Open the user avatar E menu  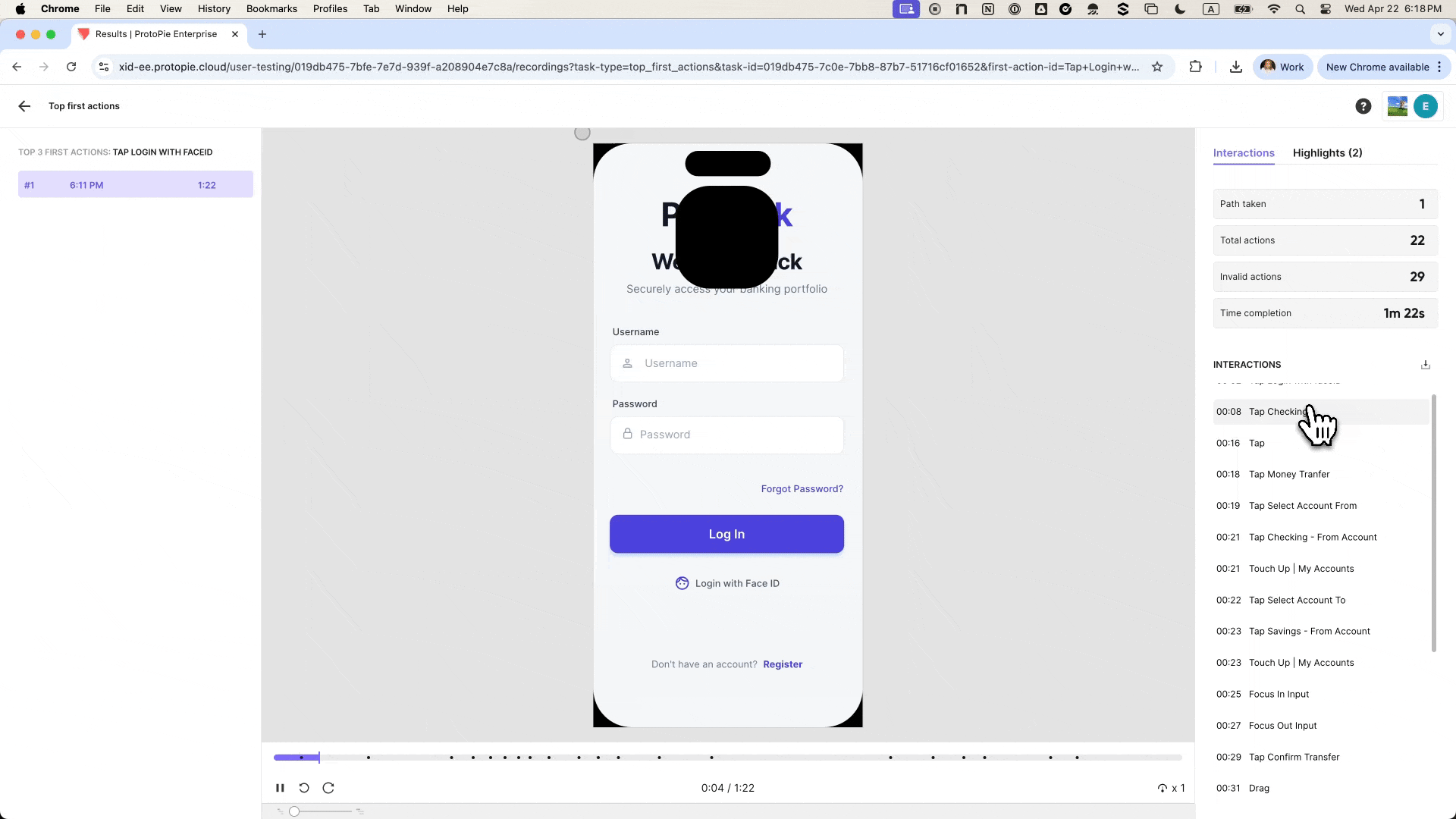1426,106
